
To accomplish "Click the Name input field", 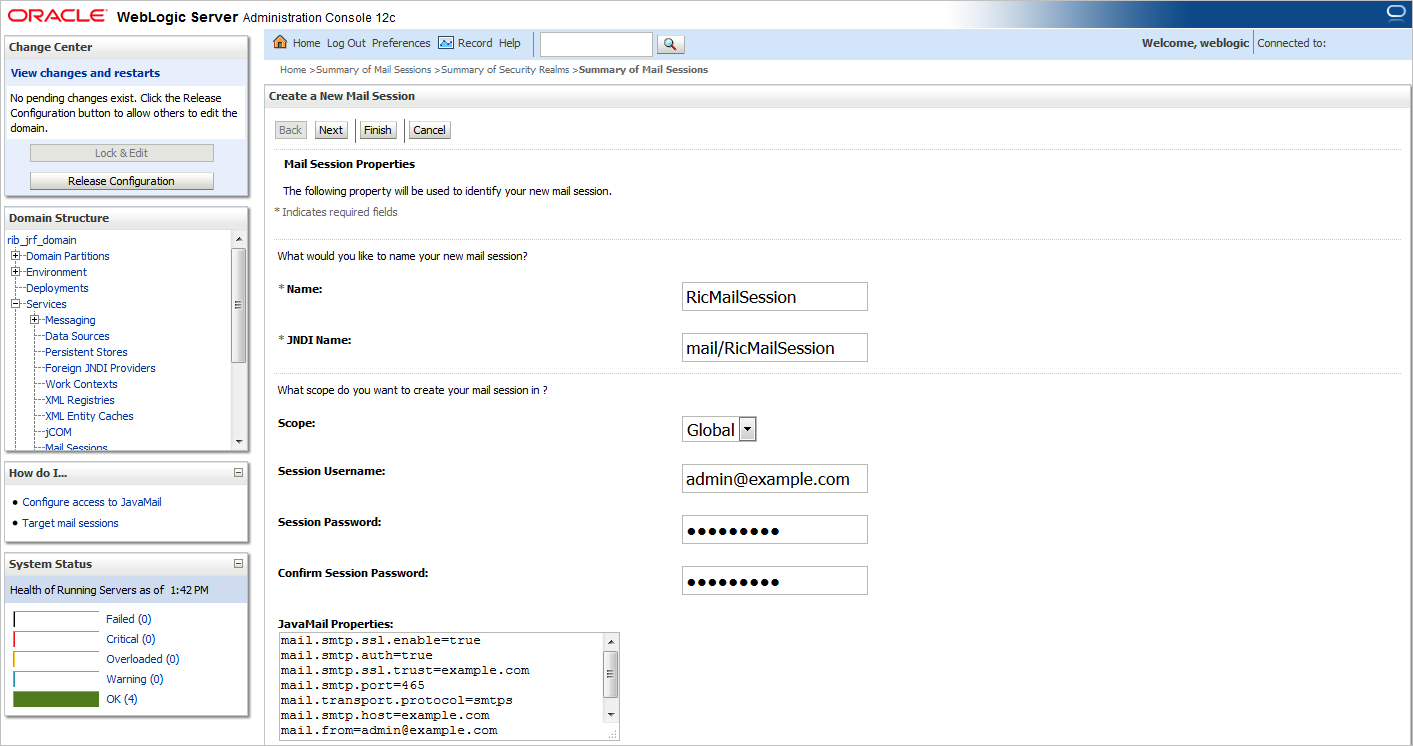I will coord(774,296).
